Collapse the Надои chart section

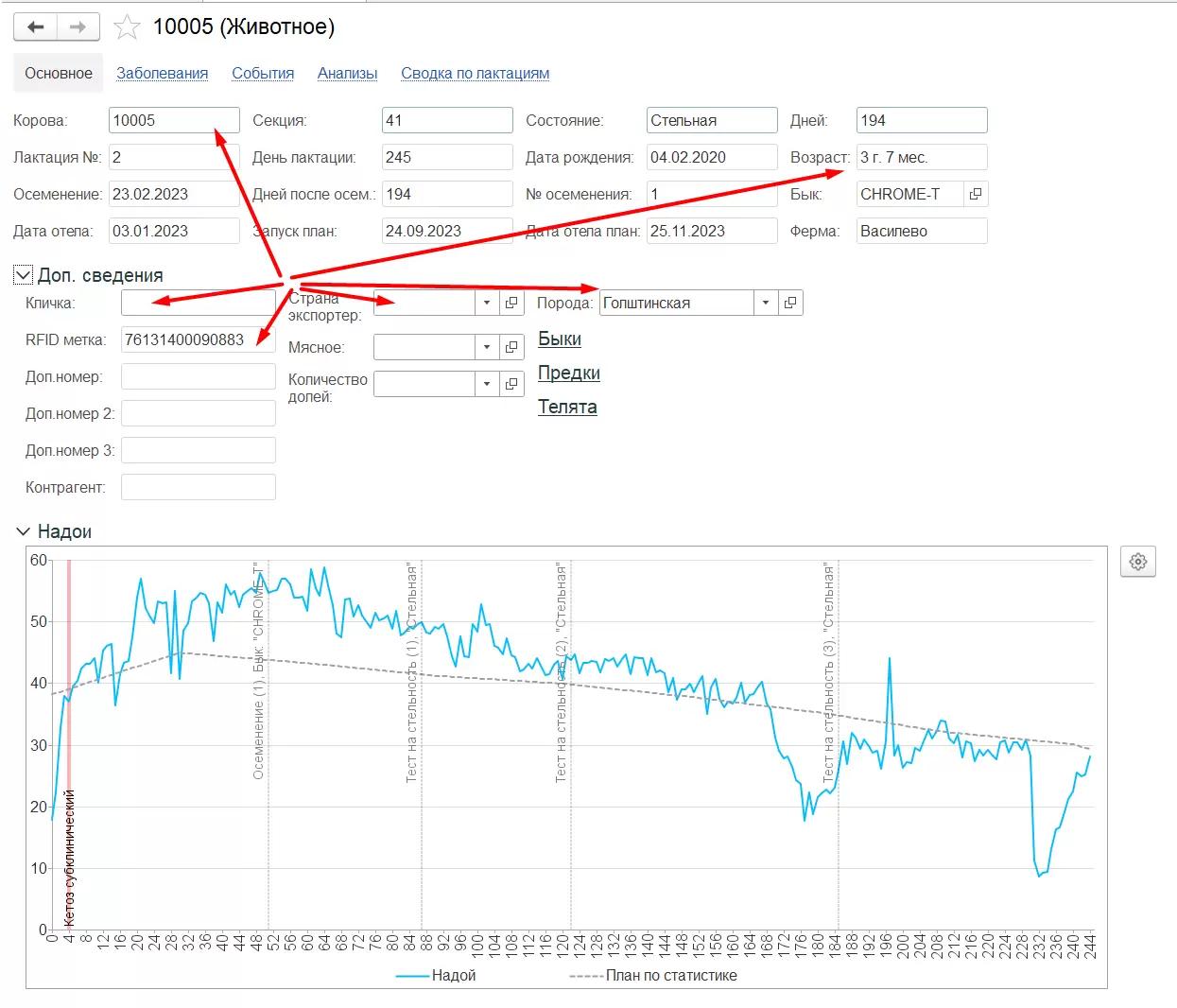[x=24, y=531]
